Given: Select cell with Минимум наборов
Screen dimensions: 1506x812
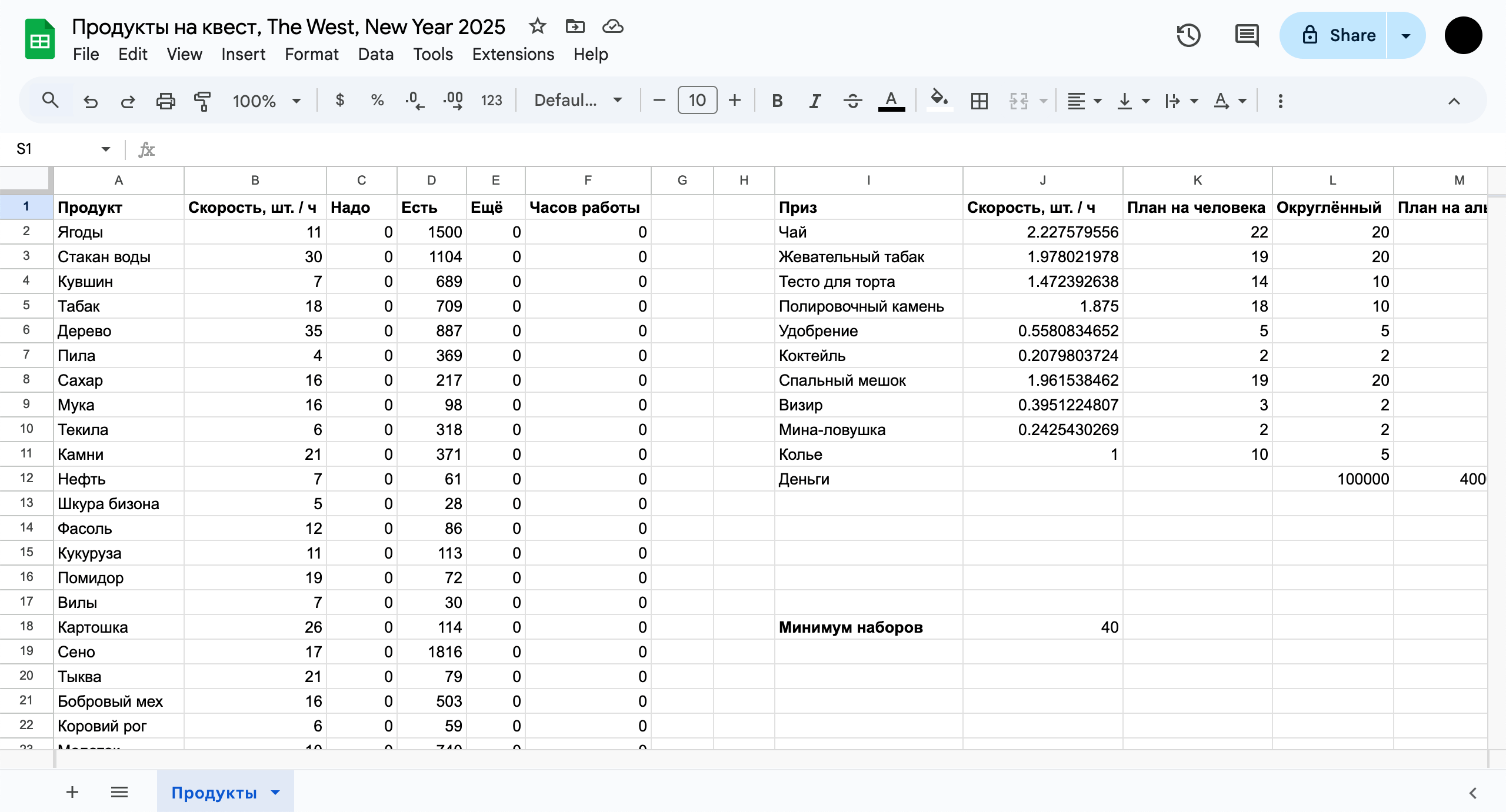Looking at the screenshot, I should click(868, 627).
